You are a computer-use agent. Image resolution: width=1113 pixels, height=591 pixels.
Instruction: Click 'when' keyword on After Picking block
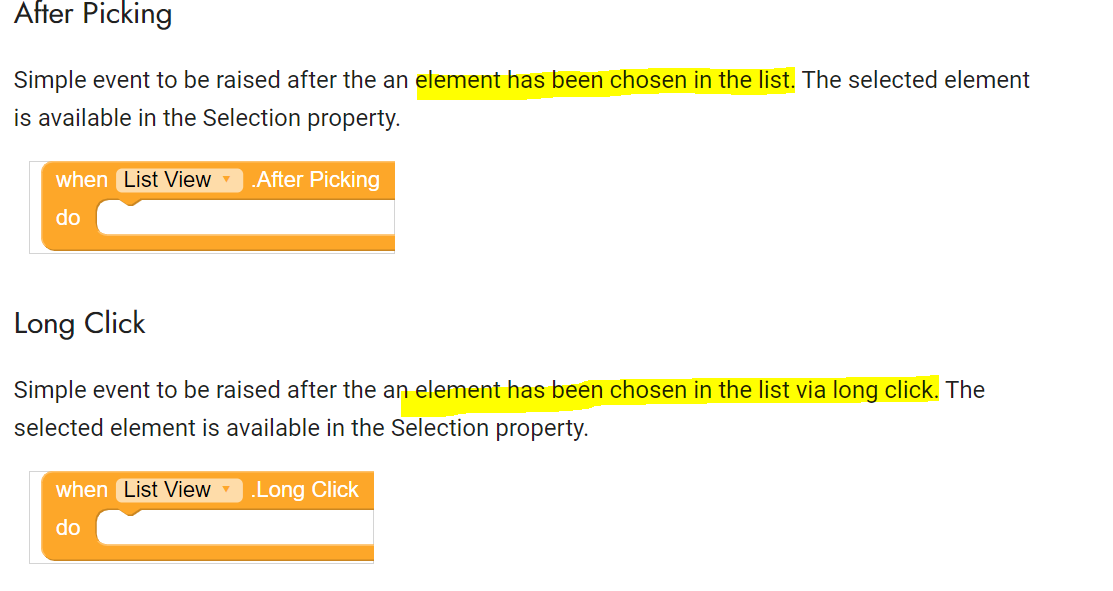coord(82,180)
